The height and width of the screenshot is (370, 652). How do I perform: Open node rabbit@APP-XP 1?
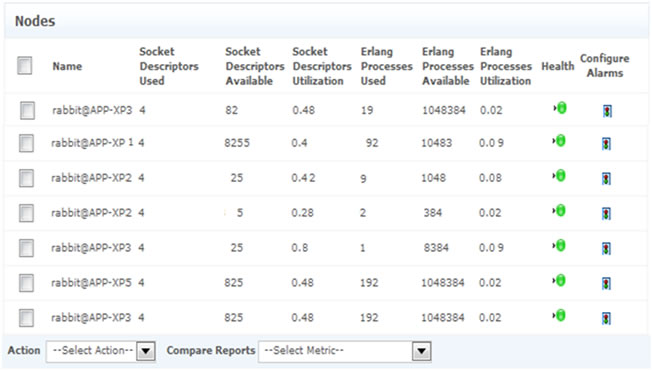coord(92,143)
